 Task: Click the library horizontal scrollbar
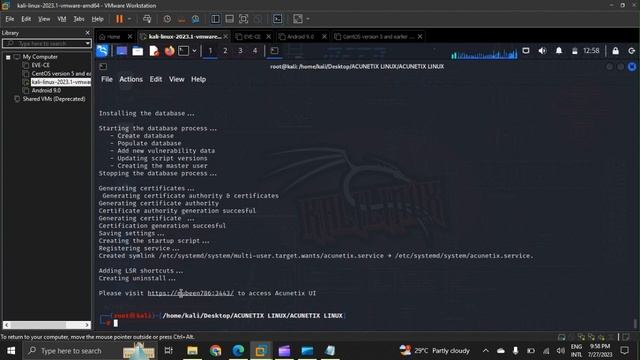coord(47,325)
